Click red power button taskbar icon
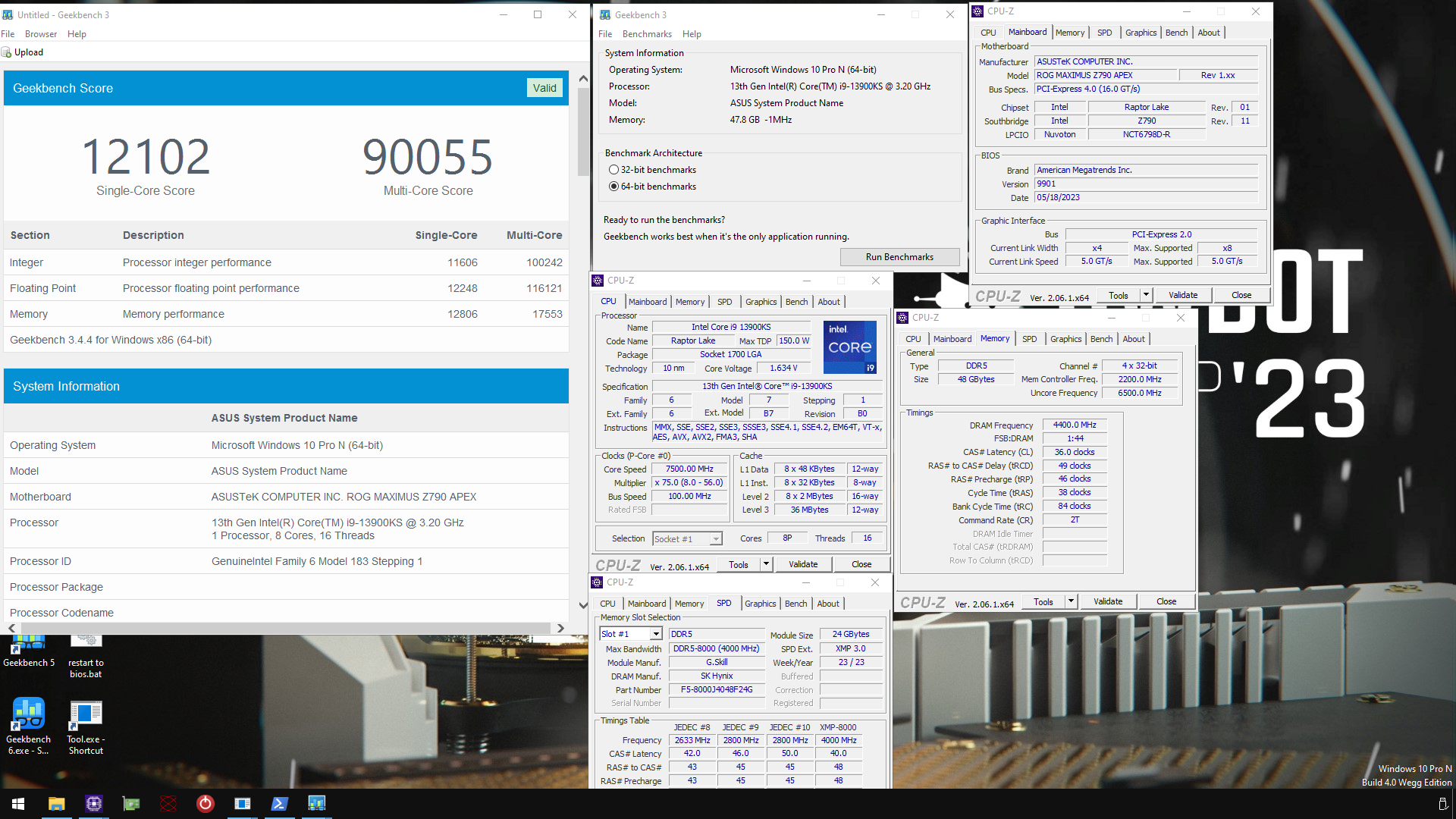Image resolution: width=1456 pixels, height=819 pixels. coord(206,804)
